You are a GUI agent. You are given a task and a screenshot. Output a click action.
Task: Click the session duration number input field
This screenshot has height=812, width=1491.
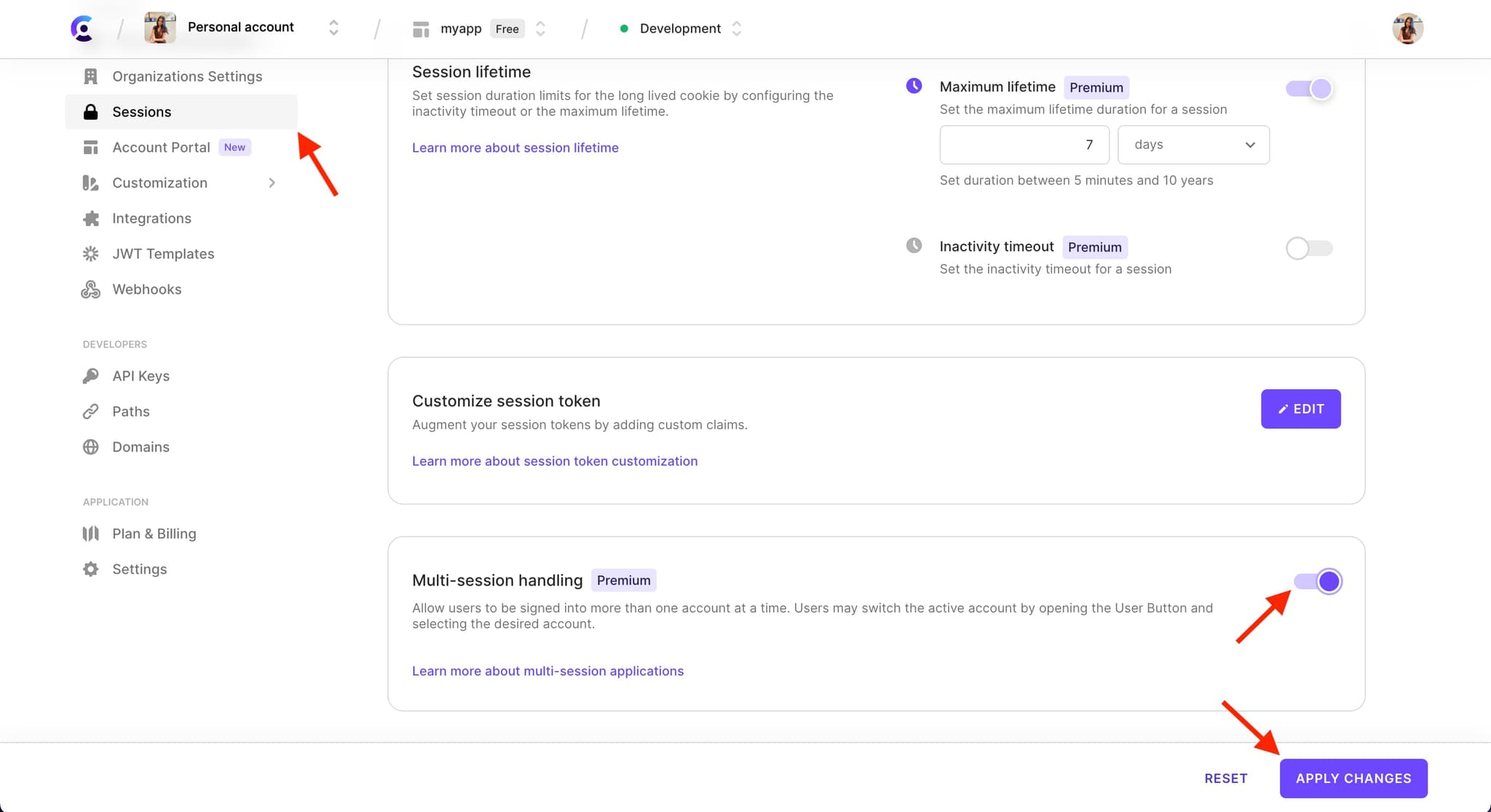[x=1024, y=144]
